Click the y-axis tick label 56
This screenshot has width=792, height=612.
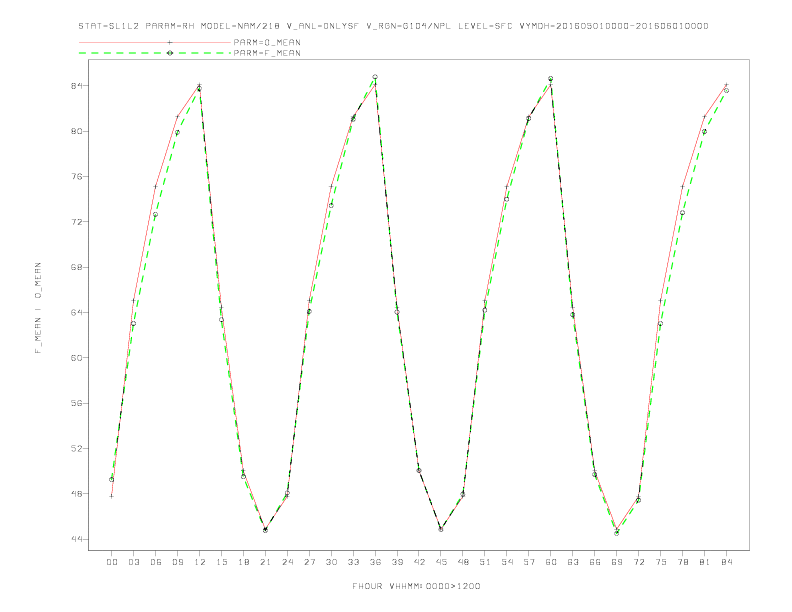point(76,403)
